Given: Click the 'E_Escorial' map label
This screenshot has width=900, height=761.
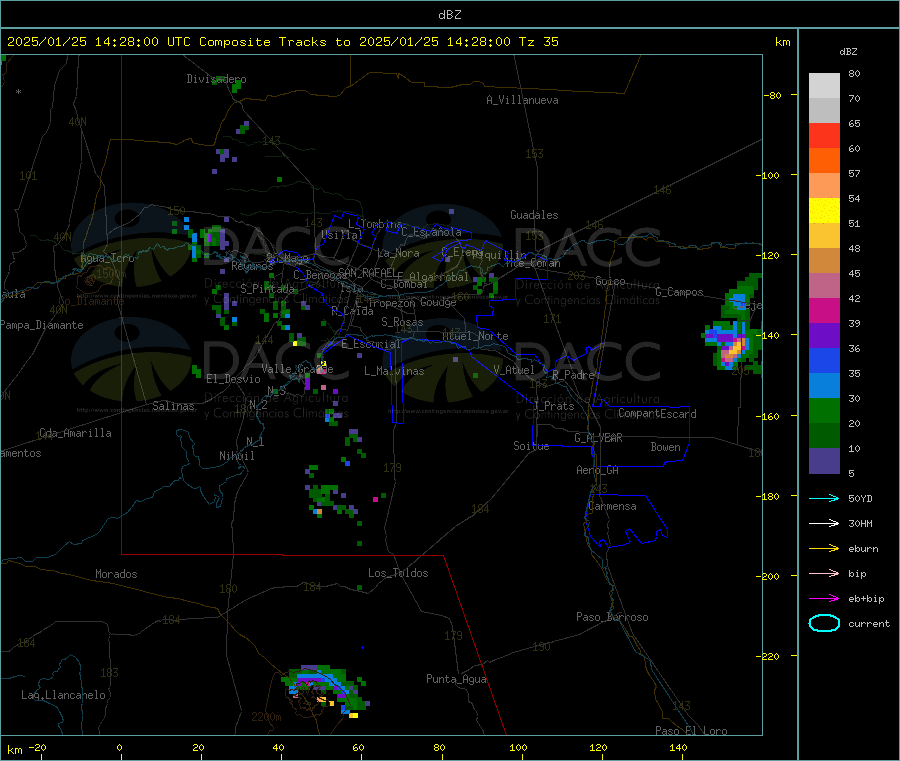Looking at the screenshot, I should pyautogui.click(x=371, y=344).
